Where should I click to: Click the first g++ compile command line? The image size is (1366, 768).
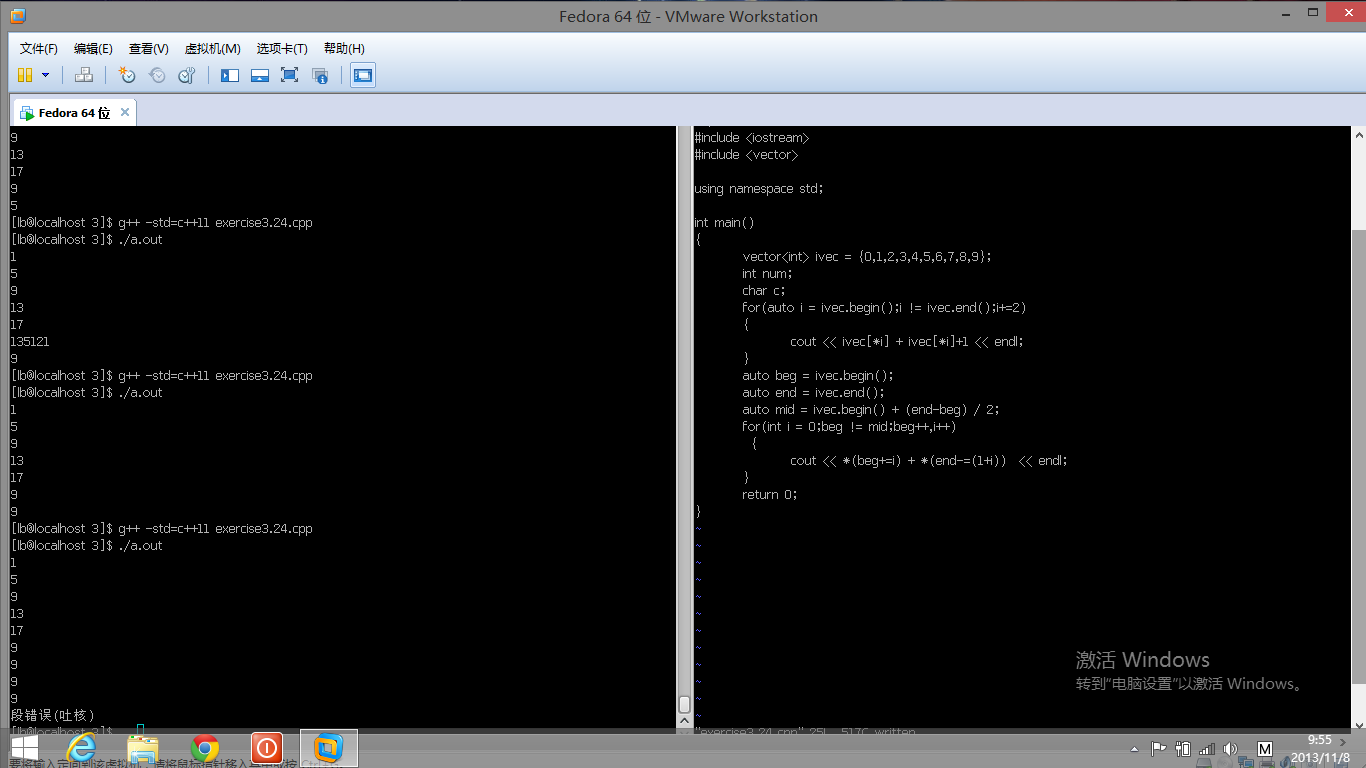162,223
